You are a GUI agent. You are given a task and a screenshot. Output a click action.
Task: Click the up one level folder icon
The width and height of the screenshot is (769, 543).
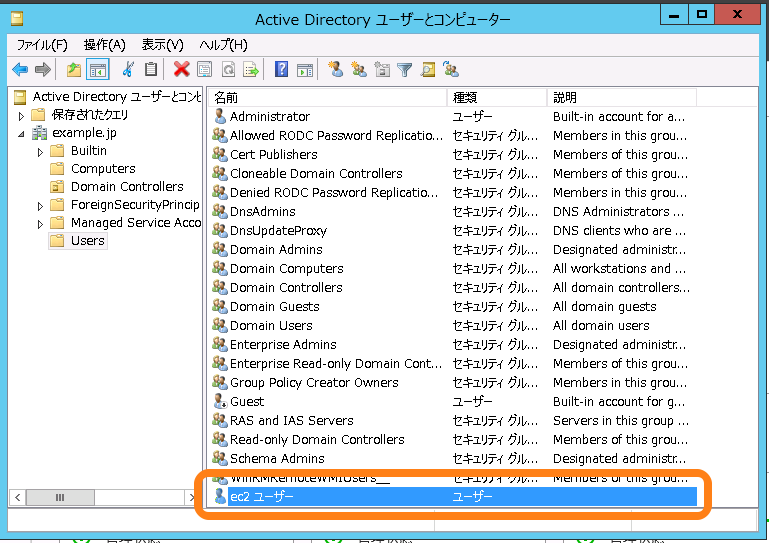click(74, 70)
